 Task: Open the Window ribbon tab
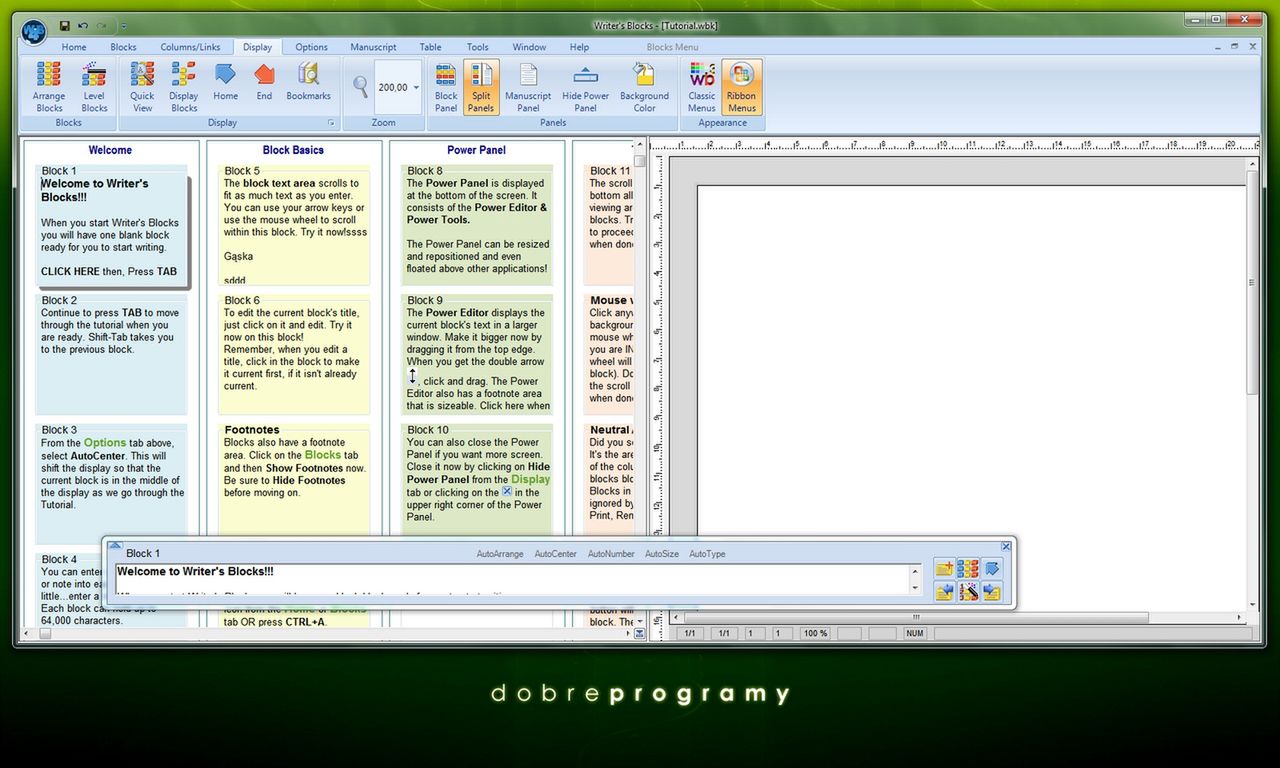[x=529, y=47]
